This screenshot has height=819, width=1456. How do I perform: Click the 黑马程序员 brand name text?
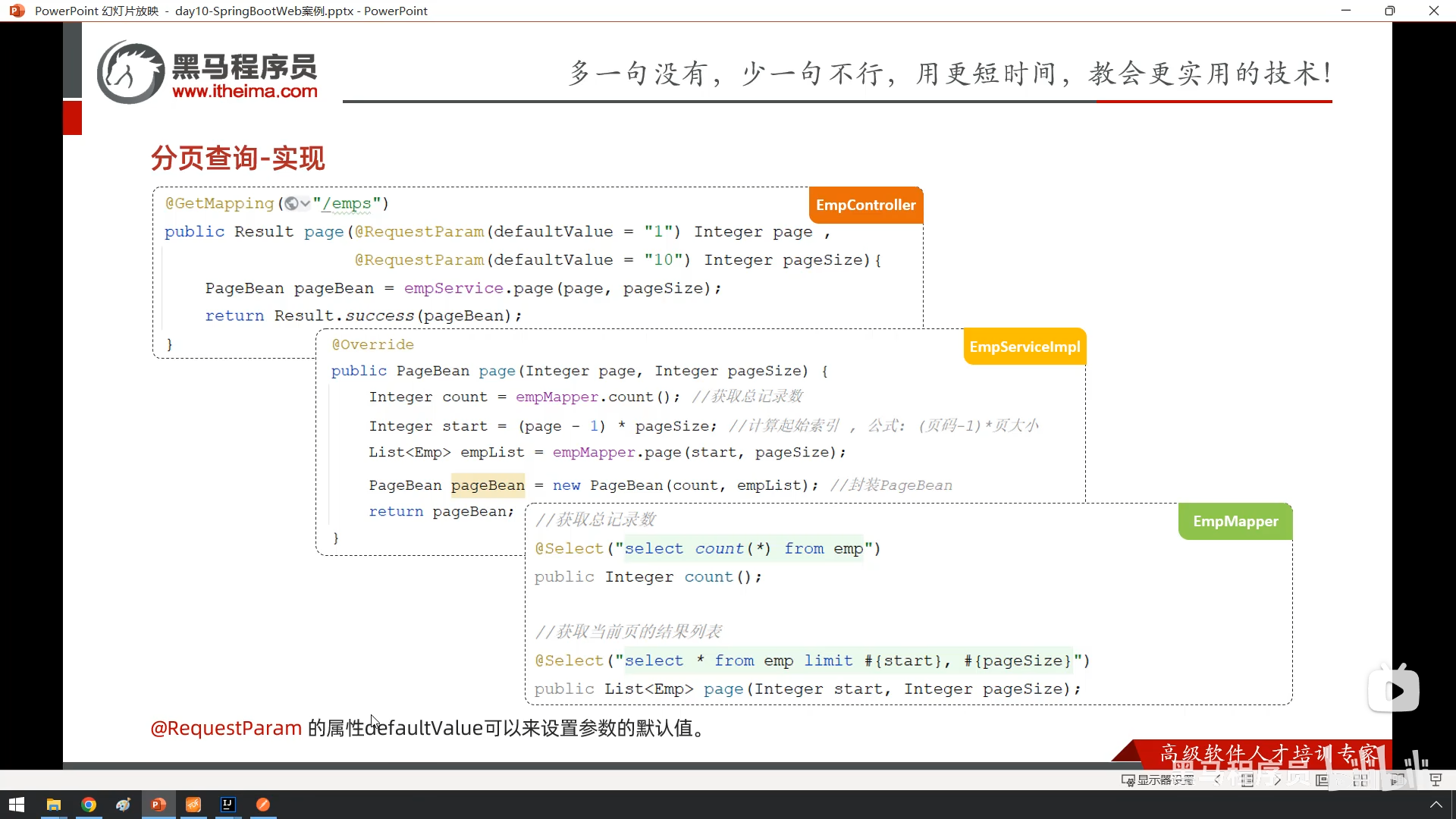tap(244, 67)
